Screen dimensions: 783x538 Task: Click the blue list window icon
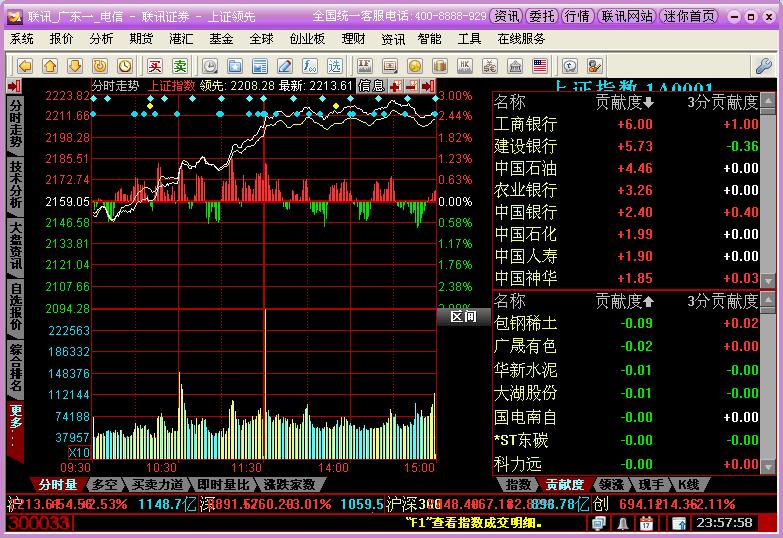pos(260,66)
